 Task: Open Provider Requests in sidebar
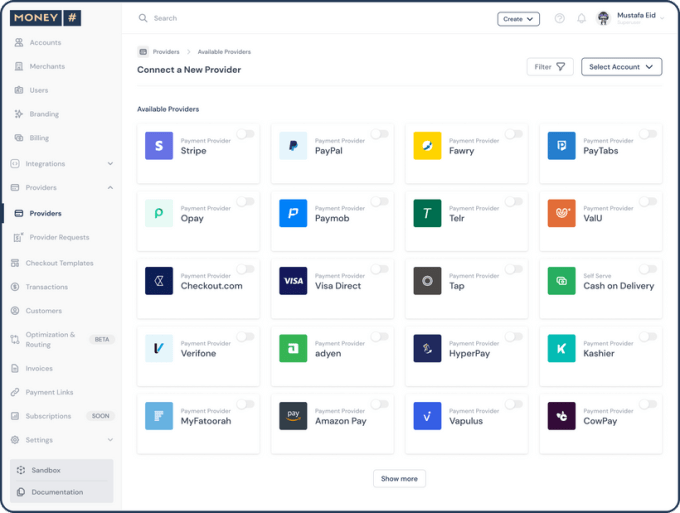tap(61, 237)
